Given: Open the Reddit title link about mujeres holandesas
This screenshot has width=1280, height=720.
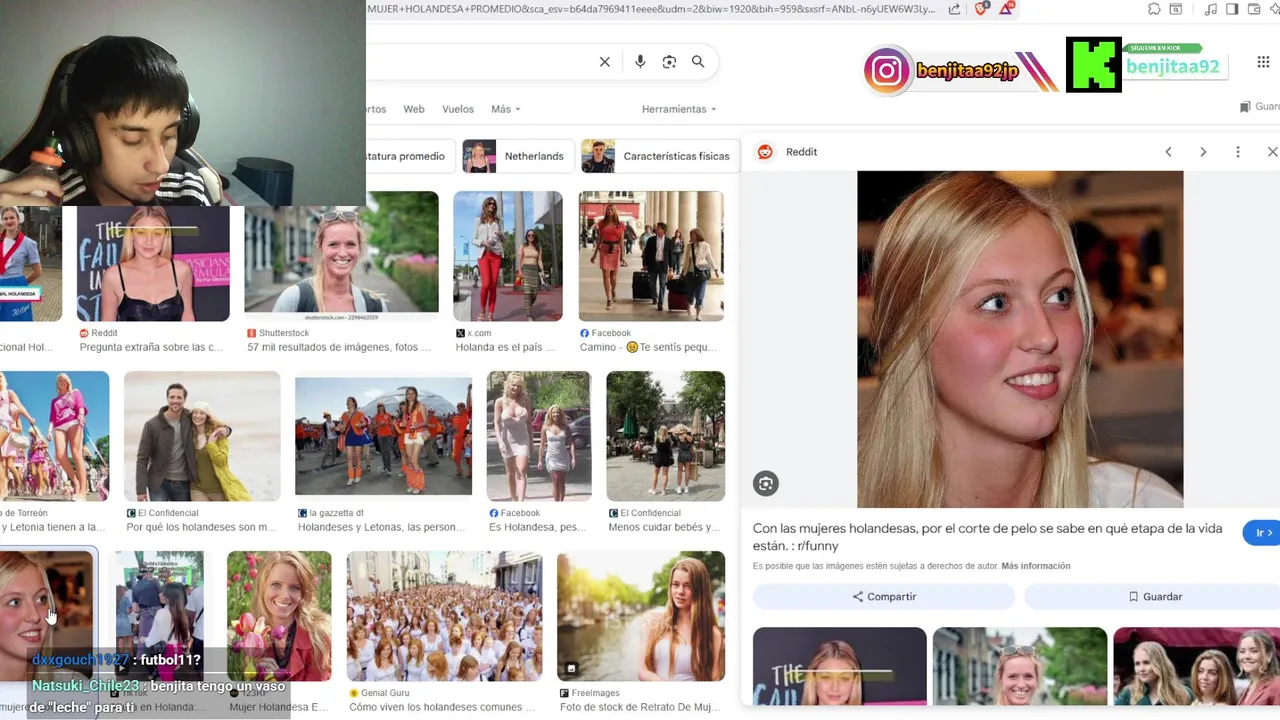Looking at the screenshot, I should click(x=987, y=537).
